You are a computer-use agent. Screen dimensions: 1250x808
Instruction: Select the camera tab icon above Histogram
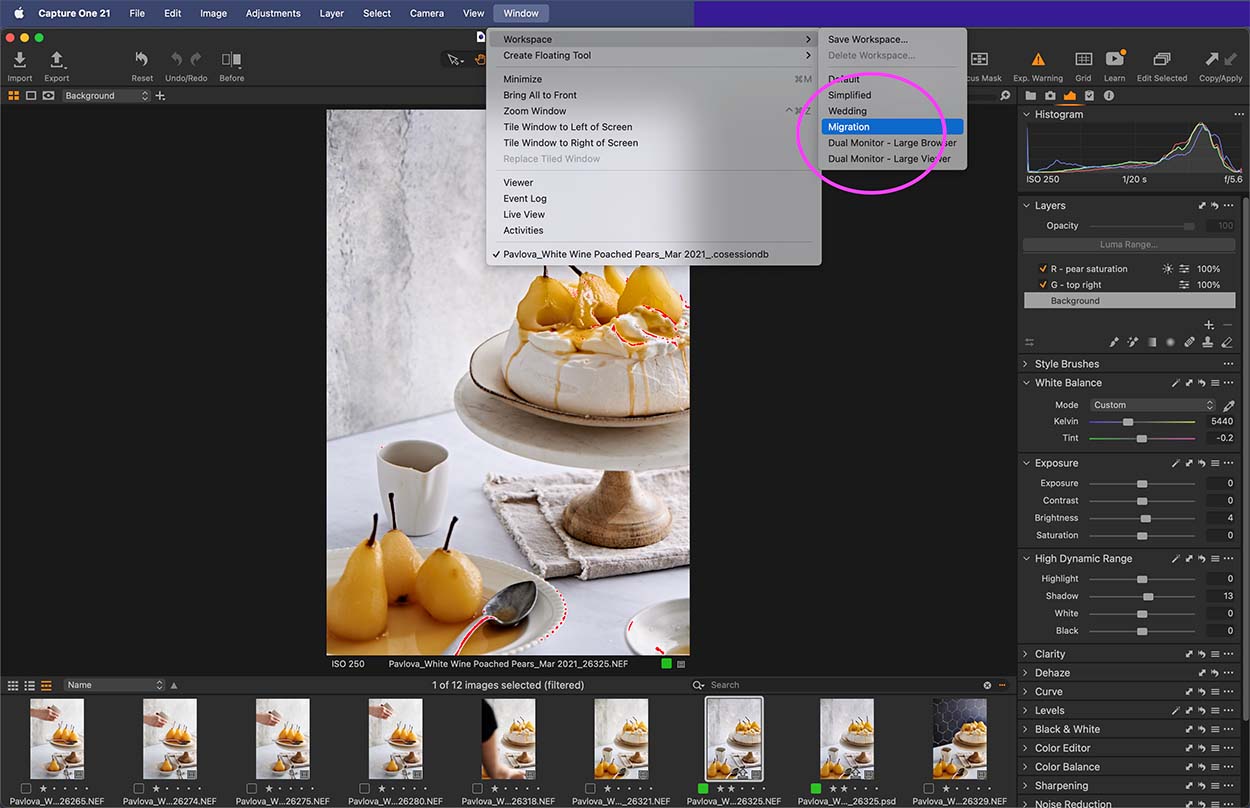tap(1051, 96)
